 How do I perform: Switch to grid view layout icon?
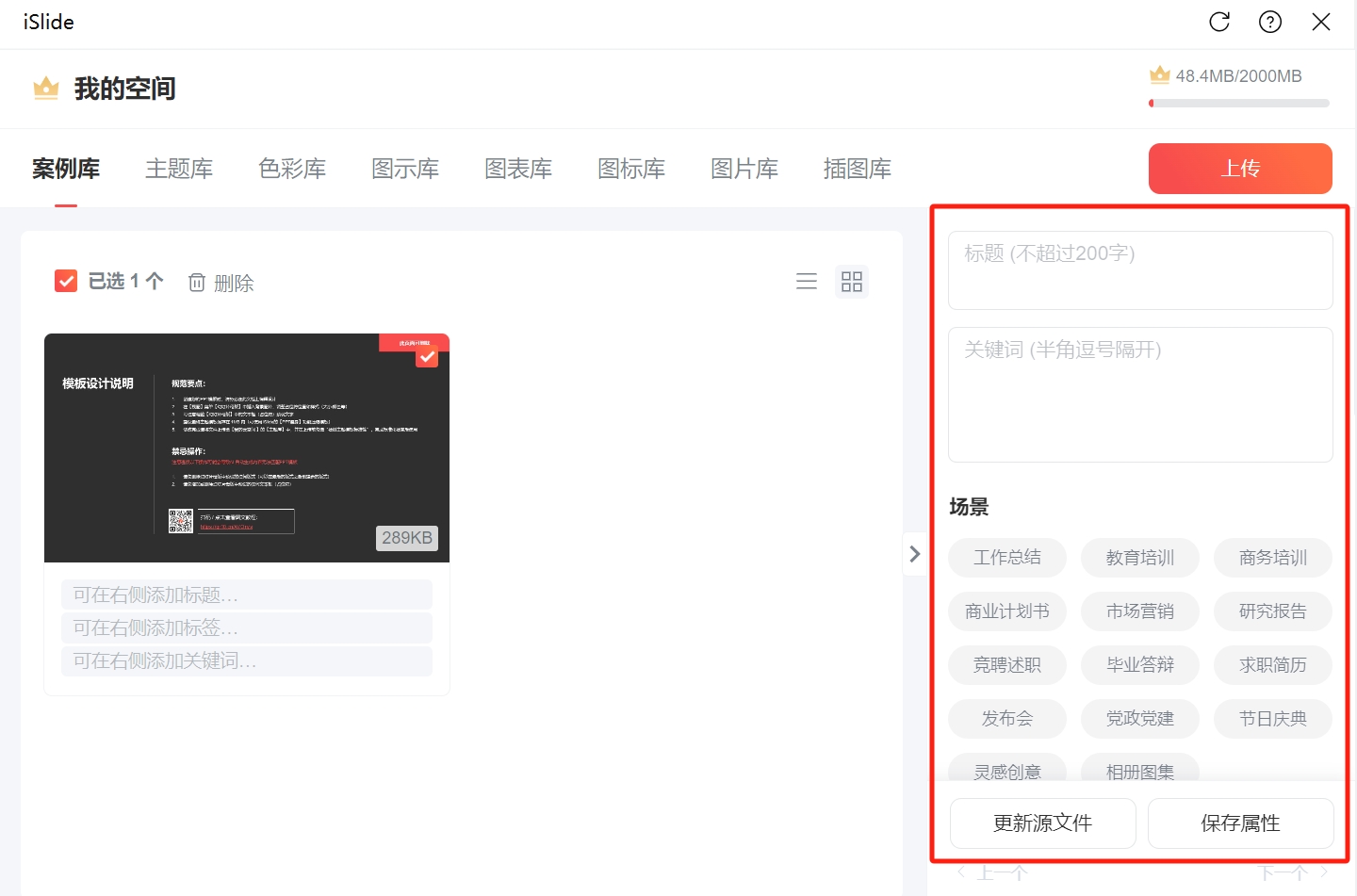tap(852, 282)
